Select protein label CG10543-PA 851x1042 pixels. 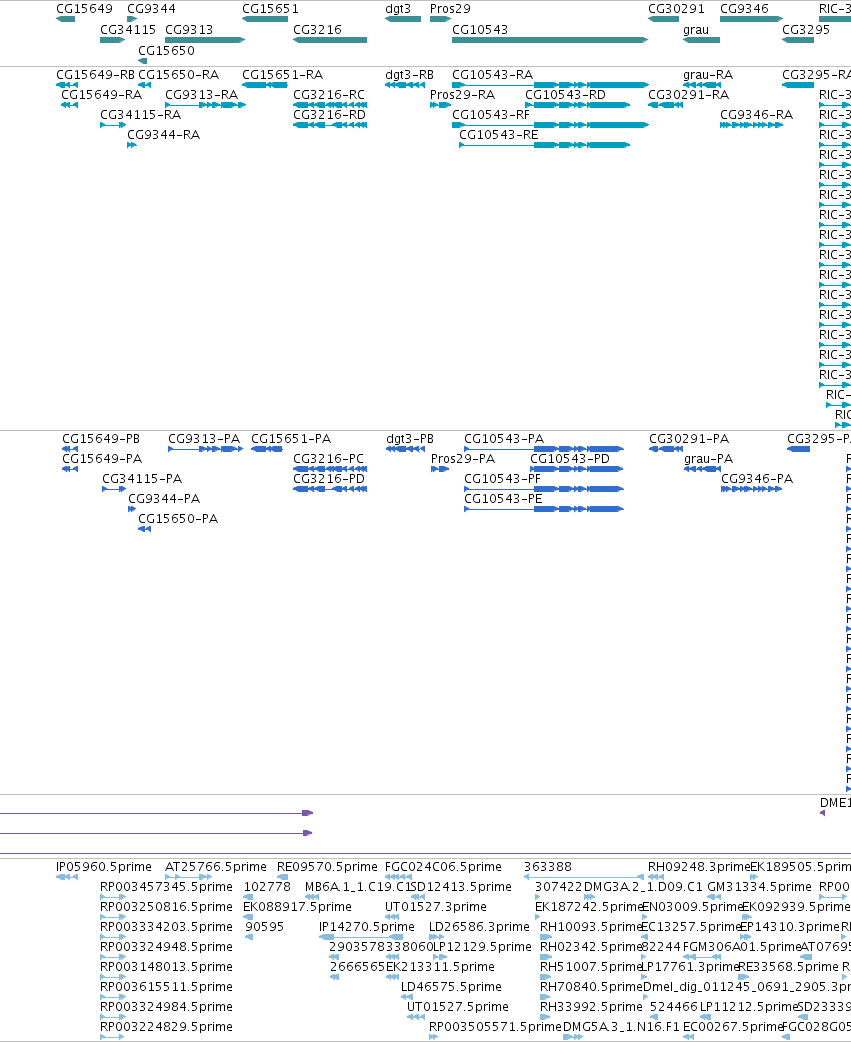pos(504,439)
